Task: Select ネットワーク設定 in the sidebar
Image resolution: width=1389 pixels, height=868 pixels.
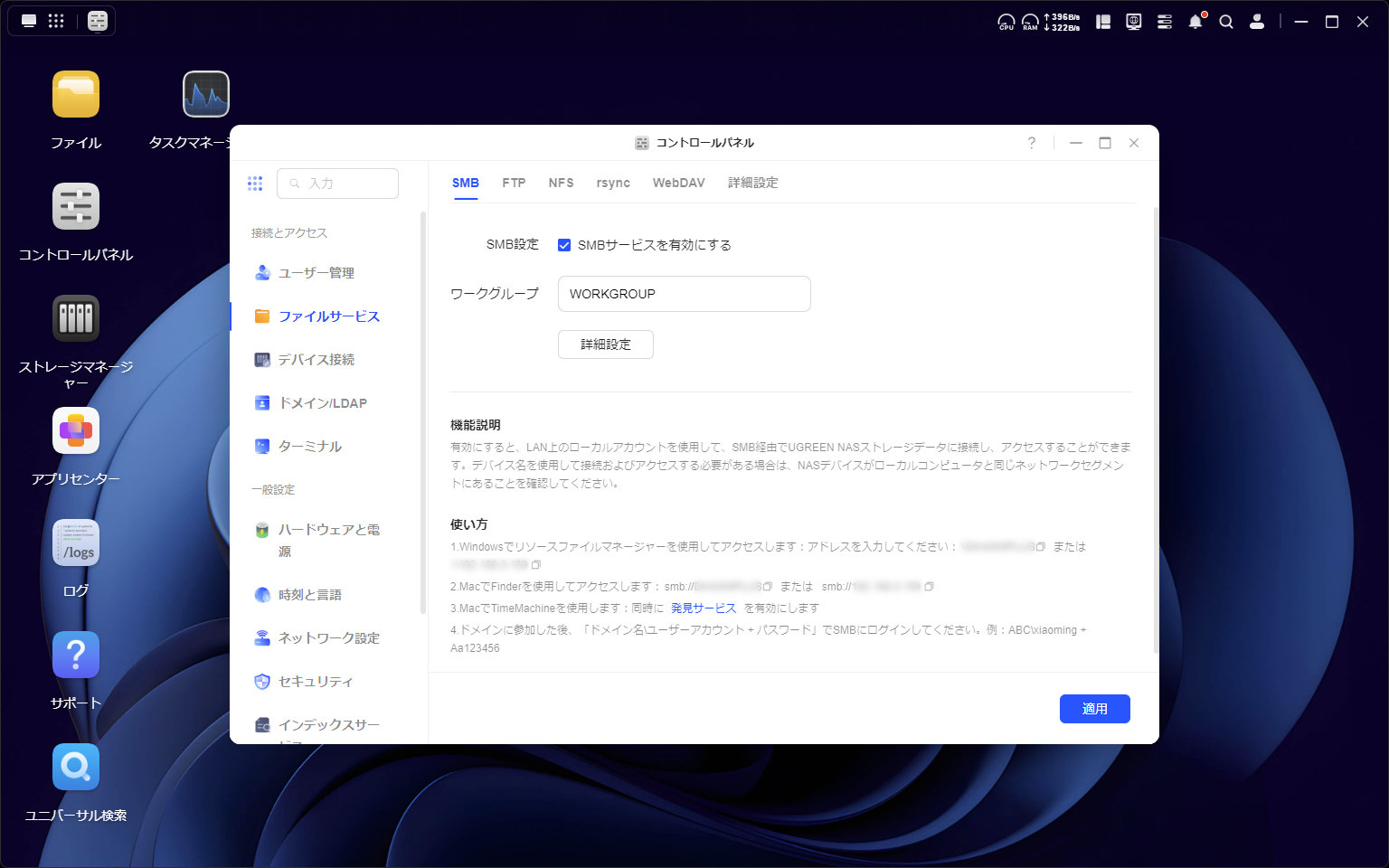Action: coord(328,638)
